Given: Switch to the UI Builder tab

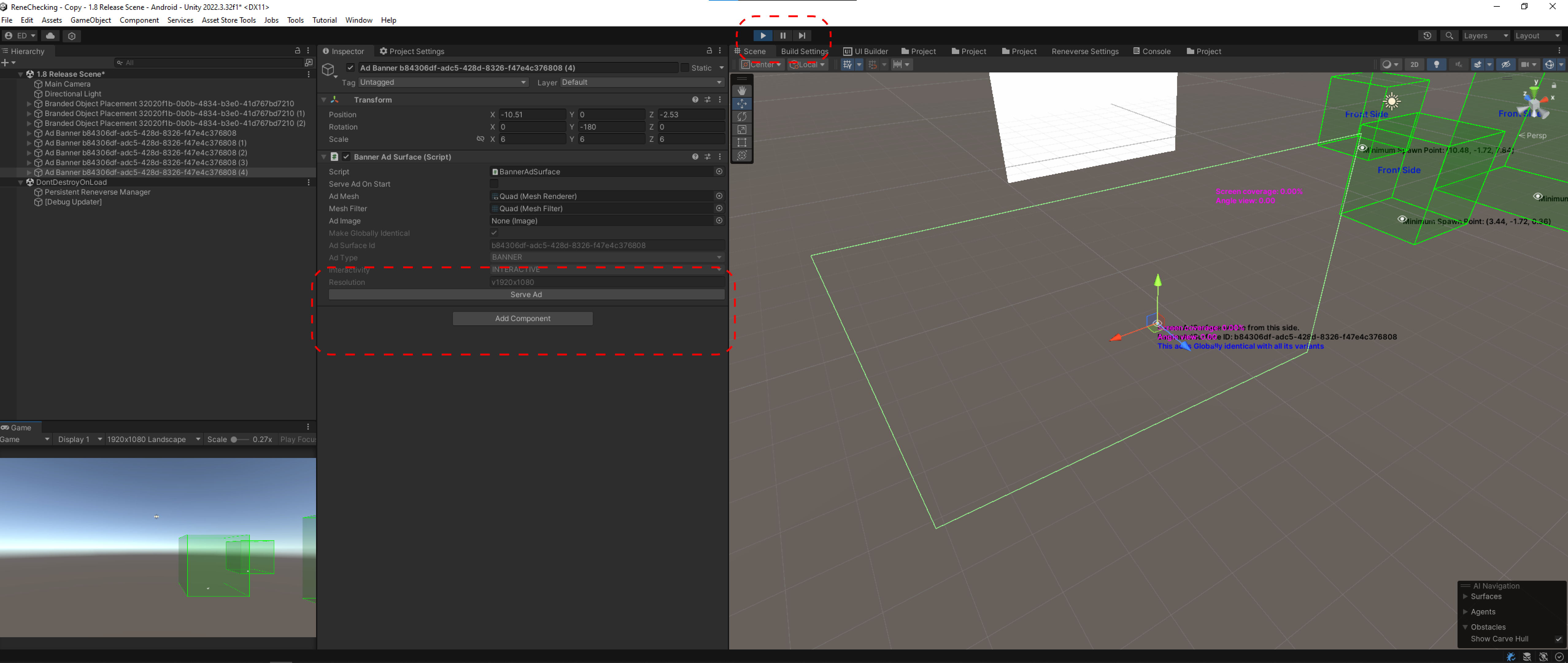Looking at the screenshot, I should click(866, 51).
